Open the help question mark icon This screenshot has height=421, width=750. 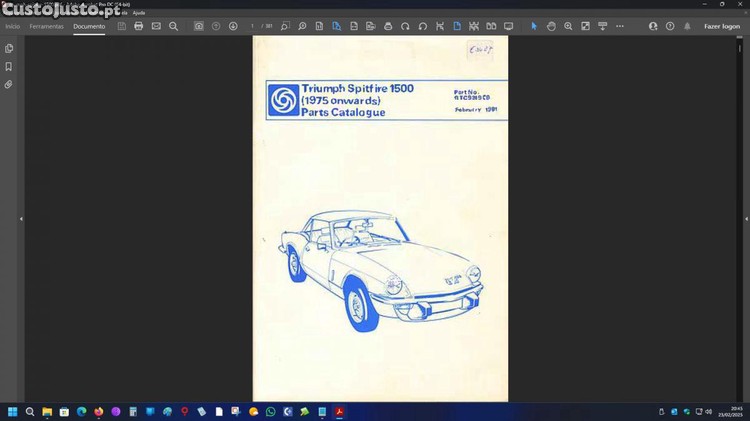click(x=670, y=26)
